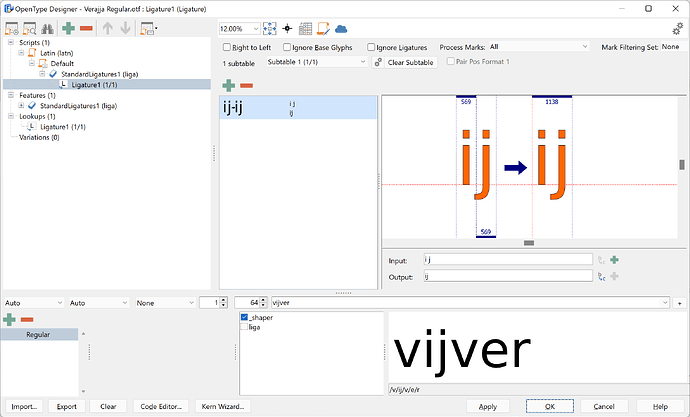Click the green plus beside the Input field
The image size is (690, 417).
(x=614, y=260)
